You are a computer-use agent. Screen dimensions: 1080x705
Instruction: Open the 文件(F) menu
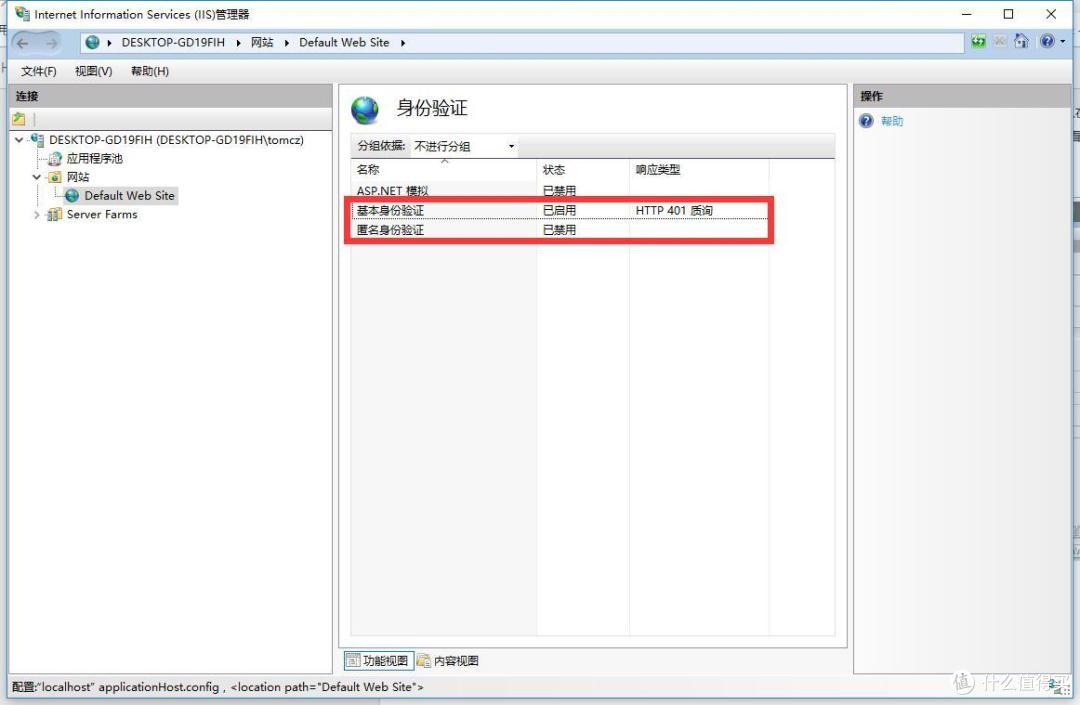coord(38,71)
